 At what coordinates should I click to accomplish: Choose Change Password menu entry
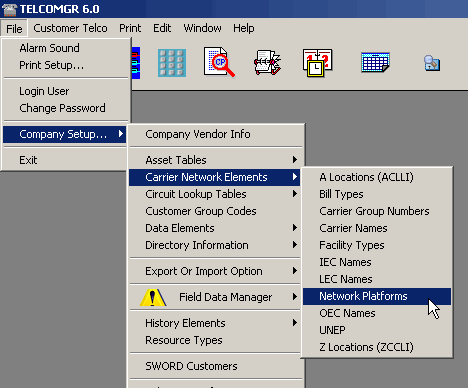pyautogui.click(x=65, y=108)
